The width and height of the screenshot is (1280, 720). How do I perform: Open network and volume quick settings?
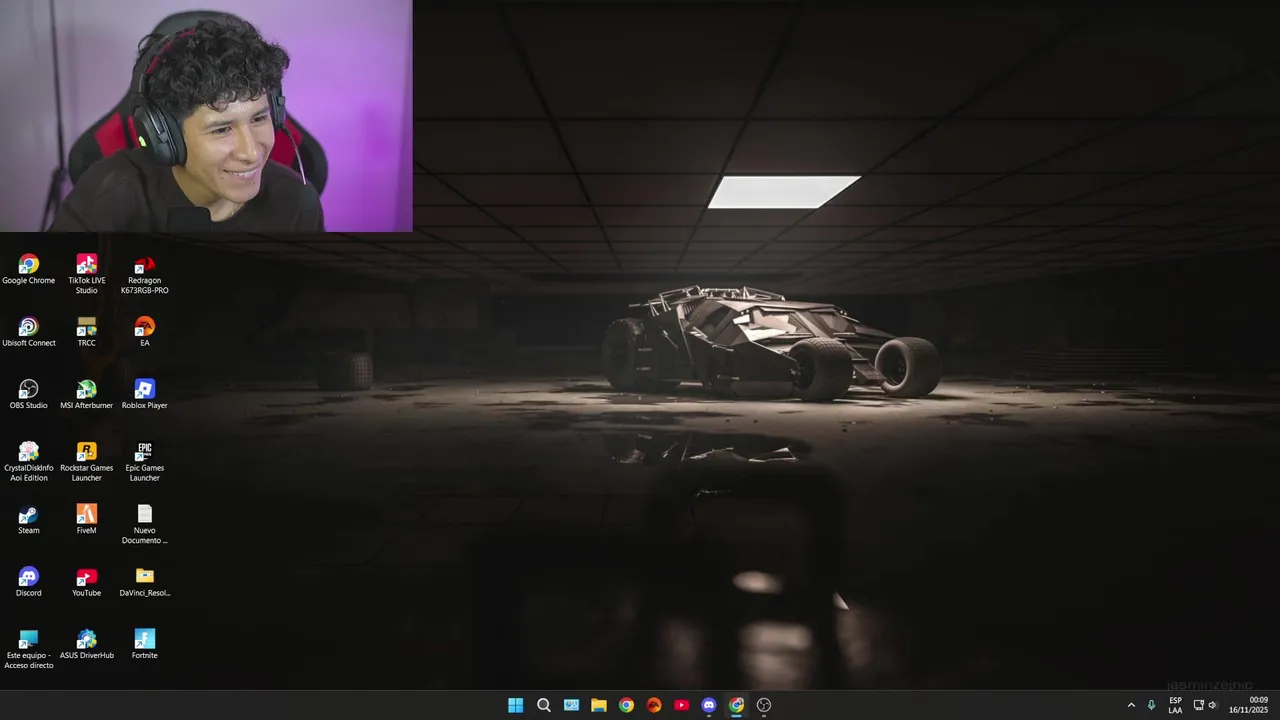coord(1205,705)
